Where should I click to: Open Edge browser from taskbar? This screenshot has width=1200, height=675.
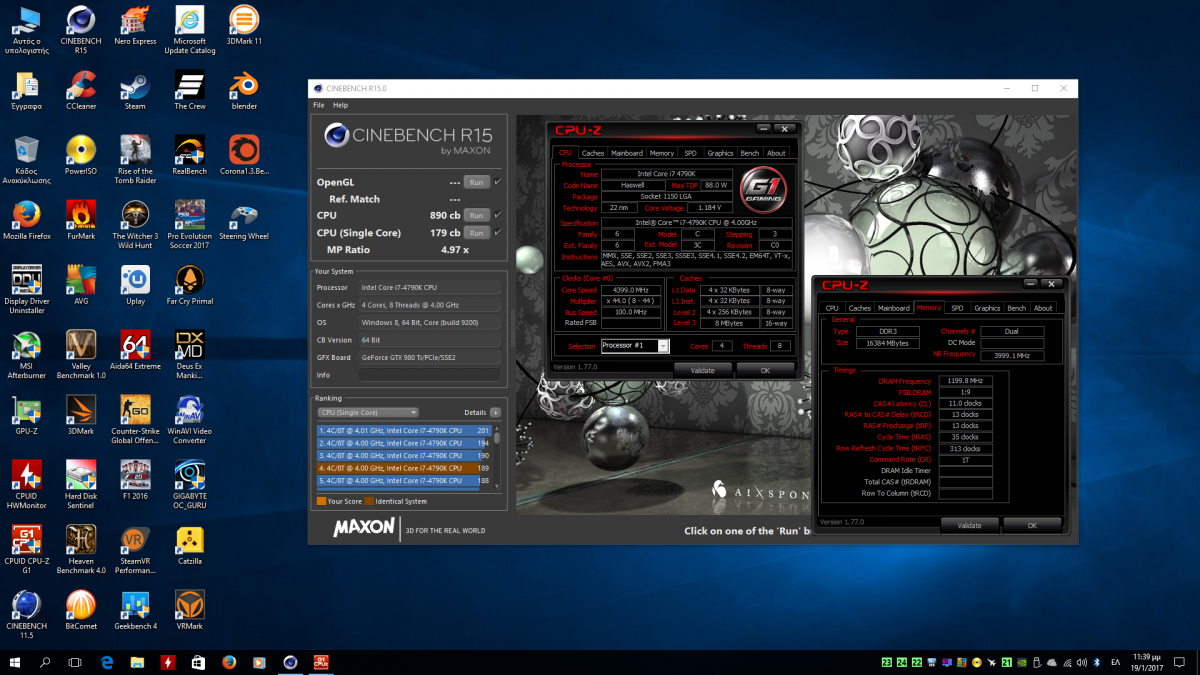[107, 662]
